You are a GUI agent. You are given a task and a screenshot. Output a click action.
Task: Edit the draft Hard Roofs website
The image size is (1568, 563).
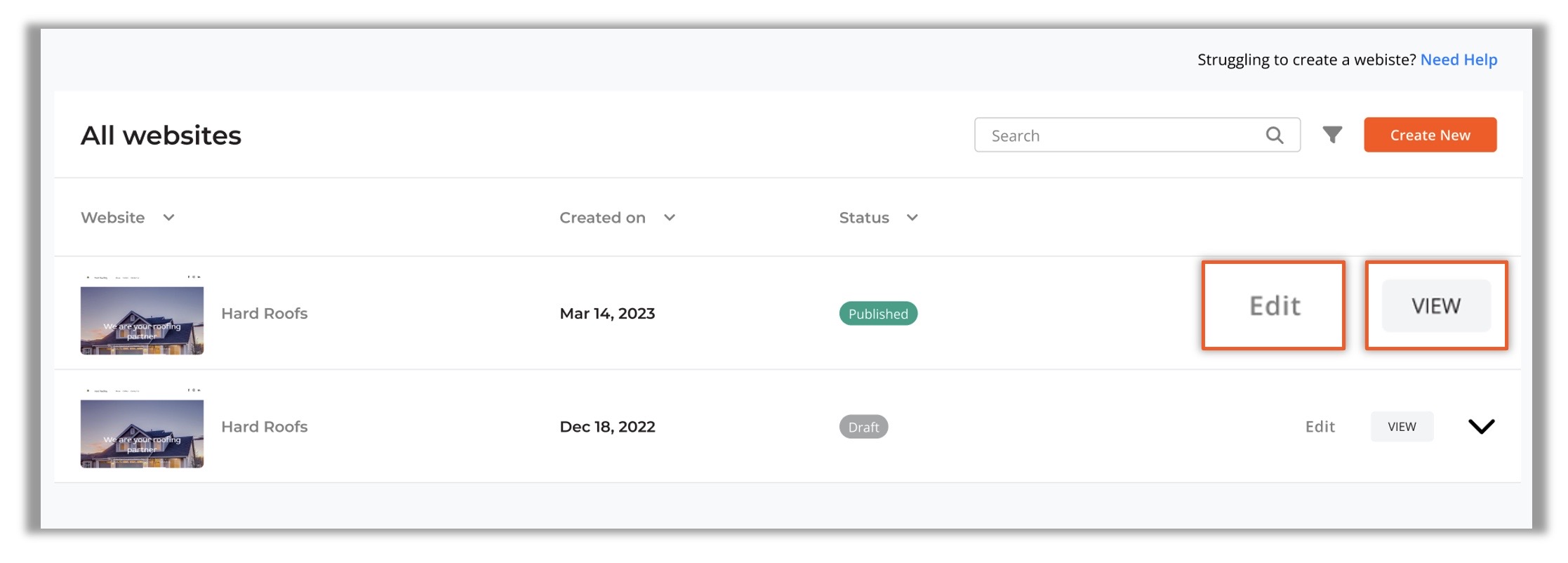tap(1320, 427)
